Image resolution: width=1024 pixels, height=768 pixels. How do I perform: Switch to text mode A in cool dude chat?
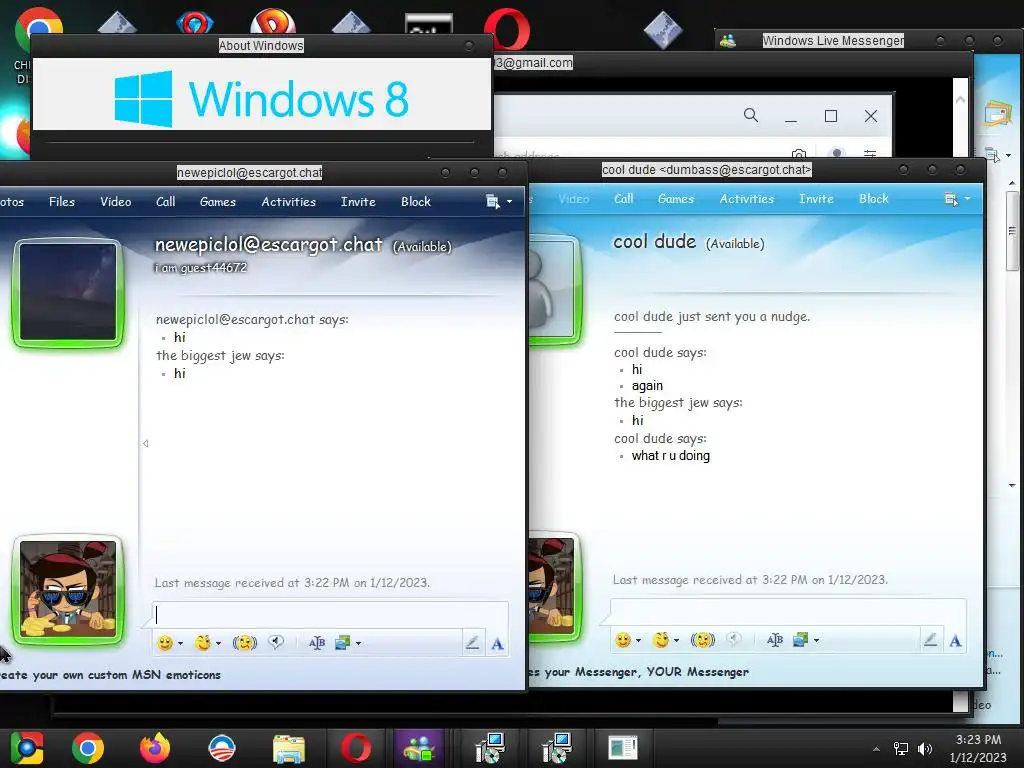pos(955,641)
